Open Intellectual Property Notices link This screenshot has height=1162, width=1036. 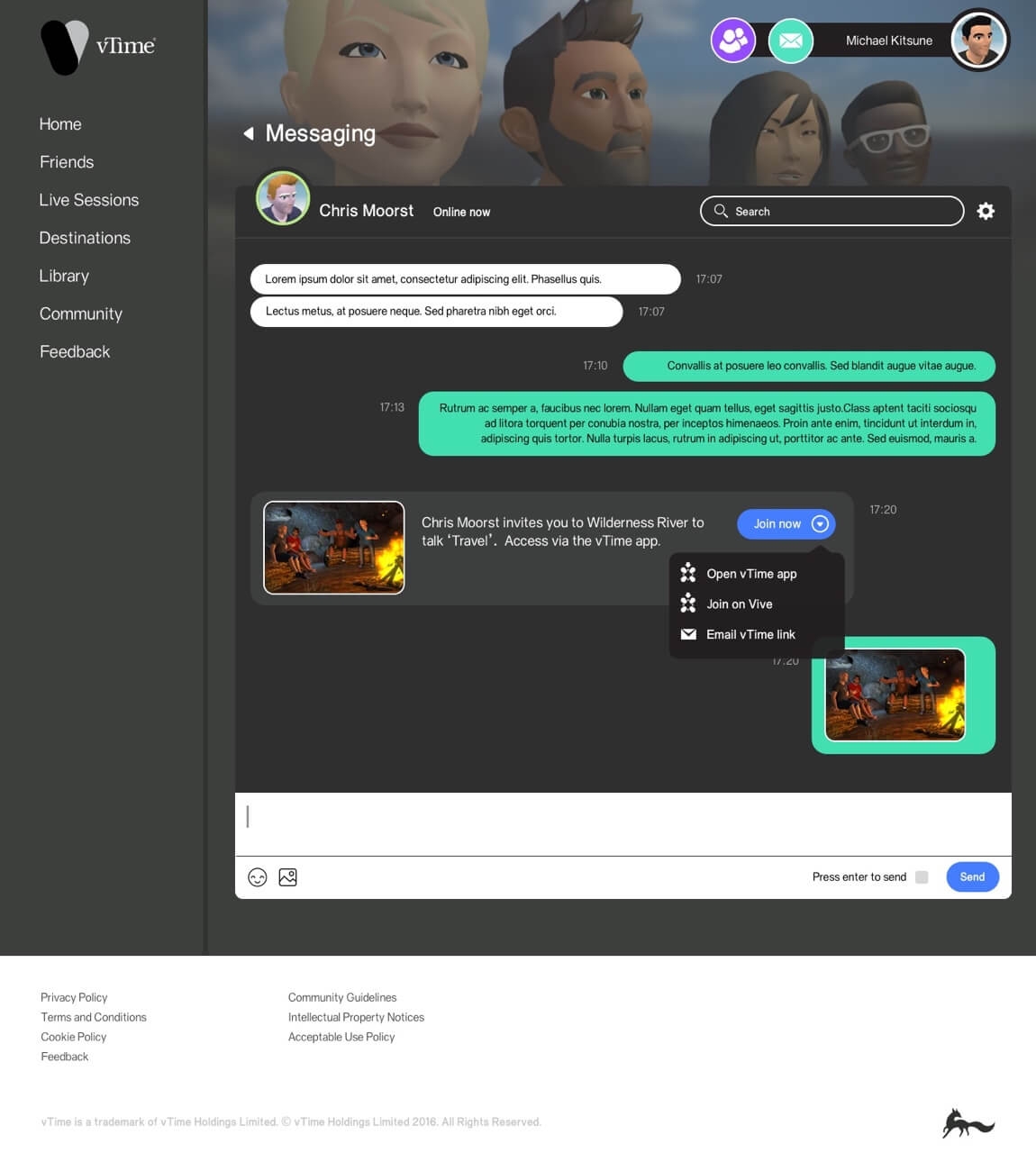(356, 1017)
